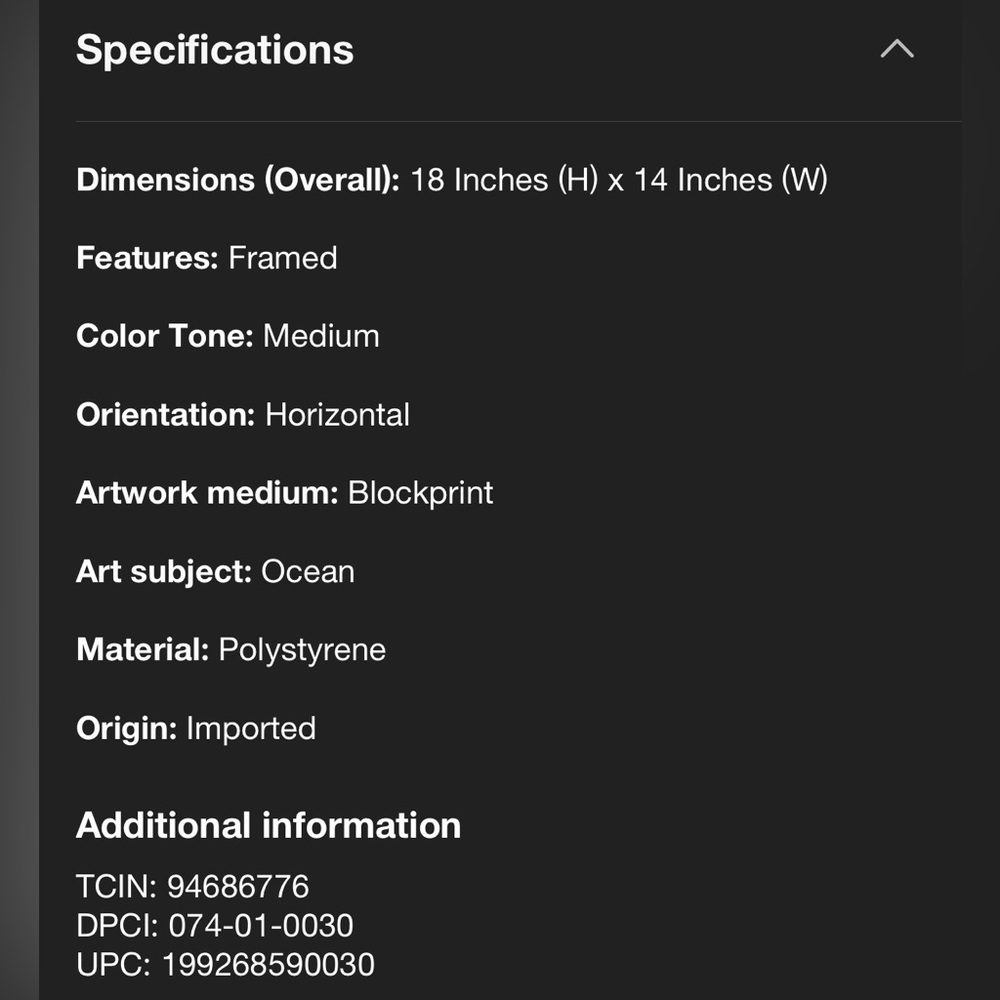Click the word Blockprint

coord(420,493)
